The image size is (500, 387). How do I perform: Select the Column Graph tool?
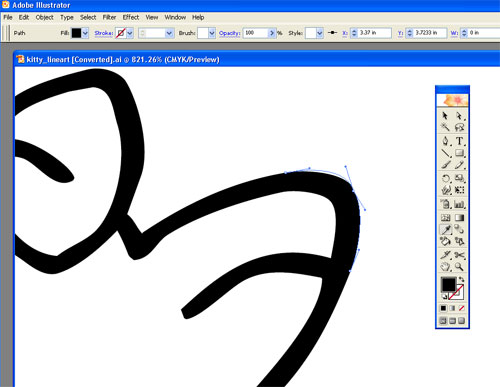459,204
